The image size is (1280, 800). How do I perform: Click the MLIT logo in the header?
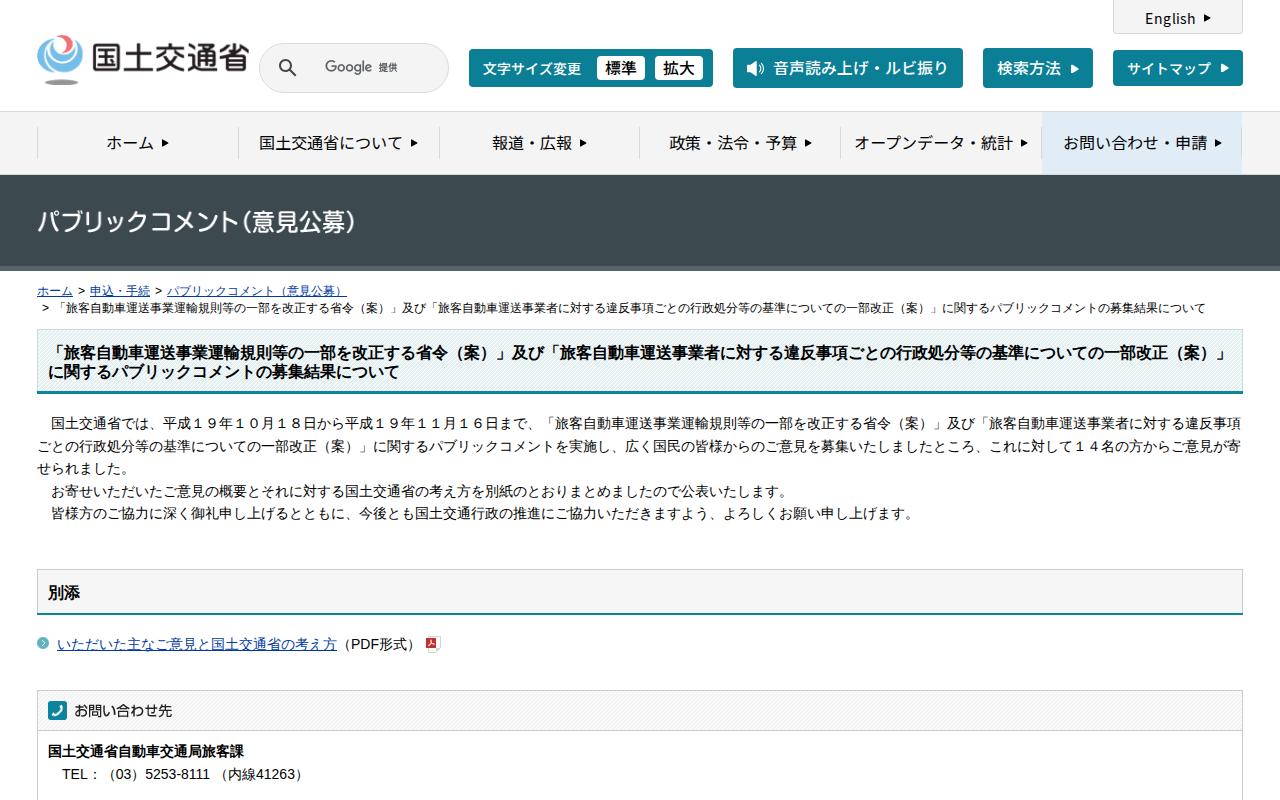tap(142, 60)
